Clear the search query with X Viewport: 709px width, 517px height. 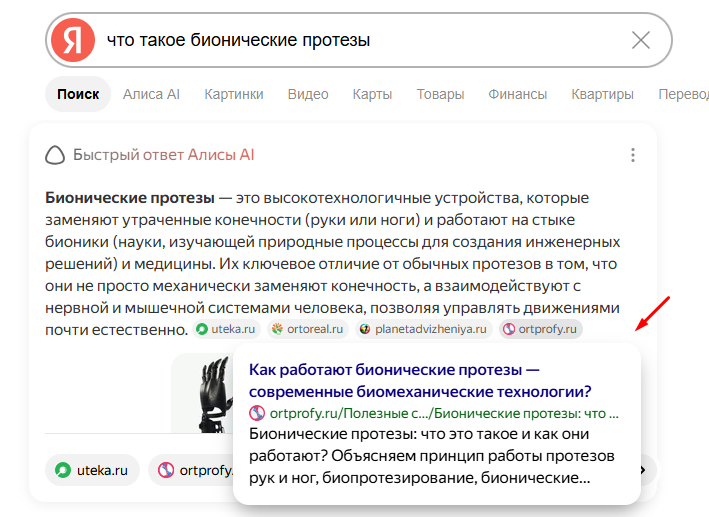click(641, 40)
